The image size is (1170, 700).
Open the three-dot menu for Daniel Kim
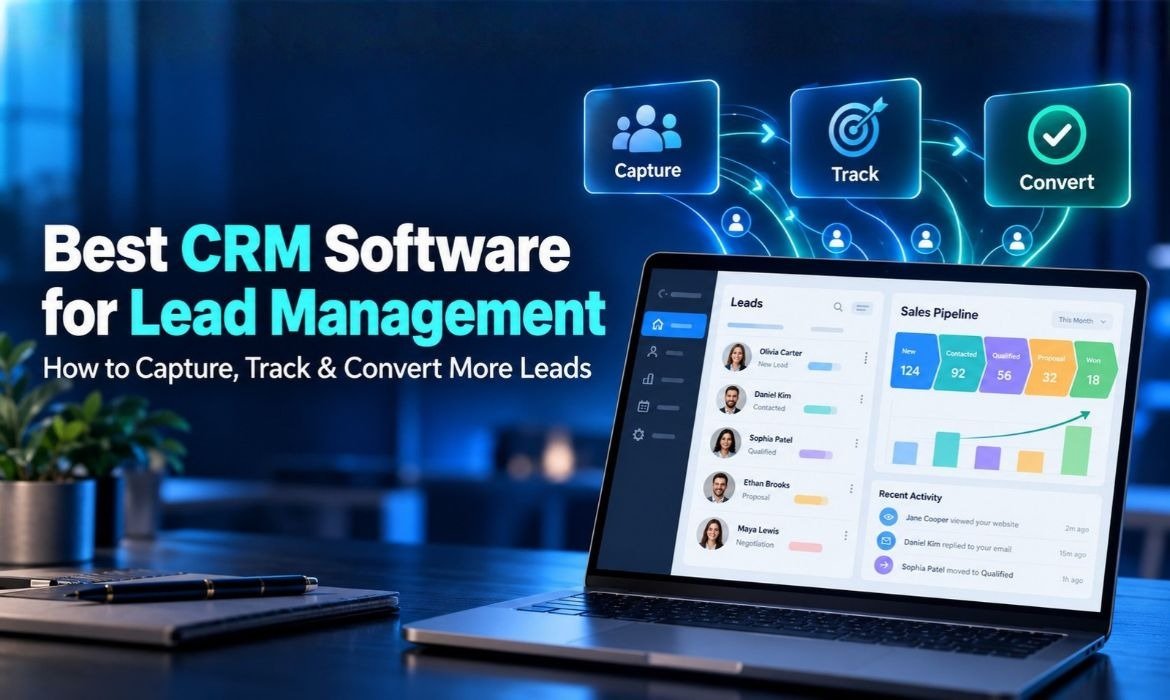(x=861, y=399)
